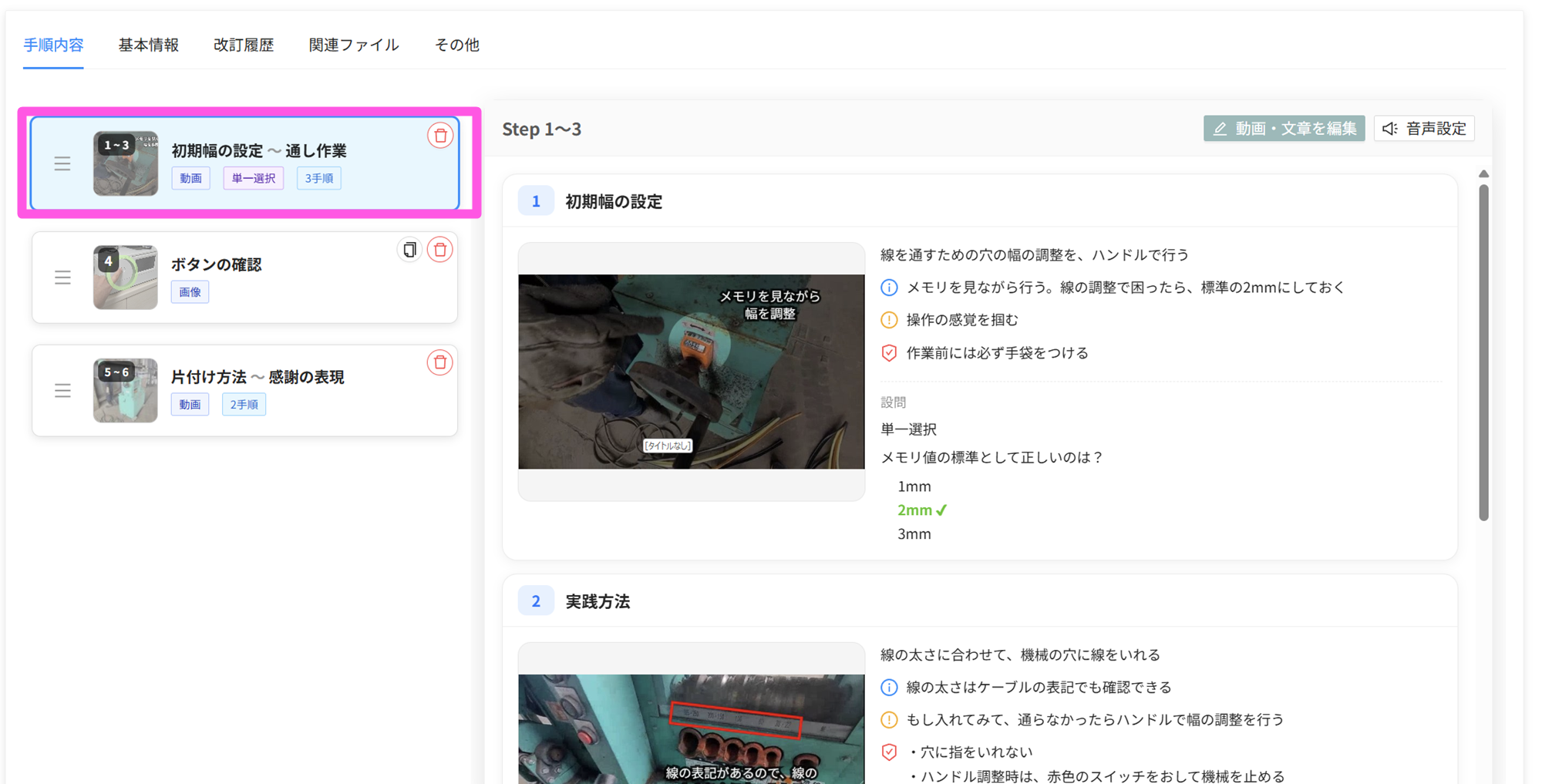This screenshot has height=784, width=1542.
Task: Click drag handle of 片付け方法 card
Action: (62, 391)
